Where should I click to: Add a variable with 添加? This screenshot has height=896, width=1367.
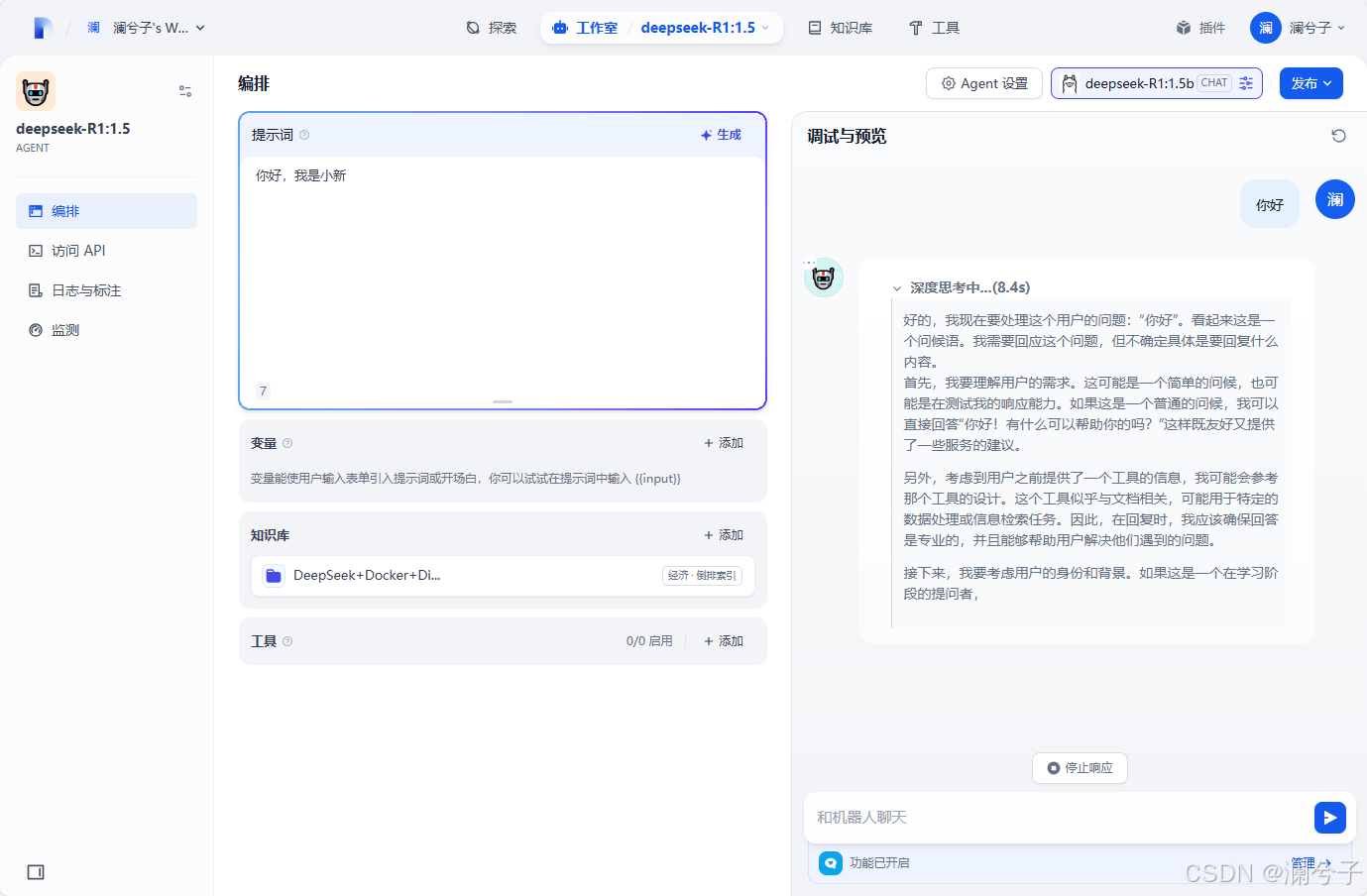[724, 443]
